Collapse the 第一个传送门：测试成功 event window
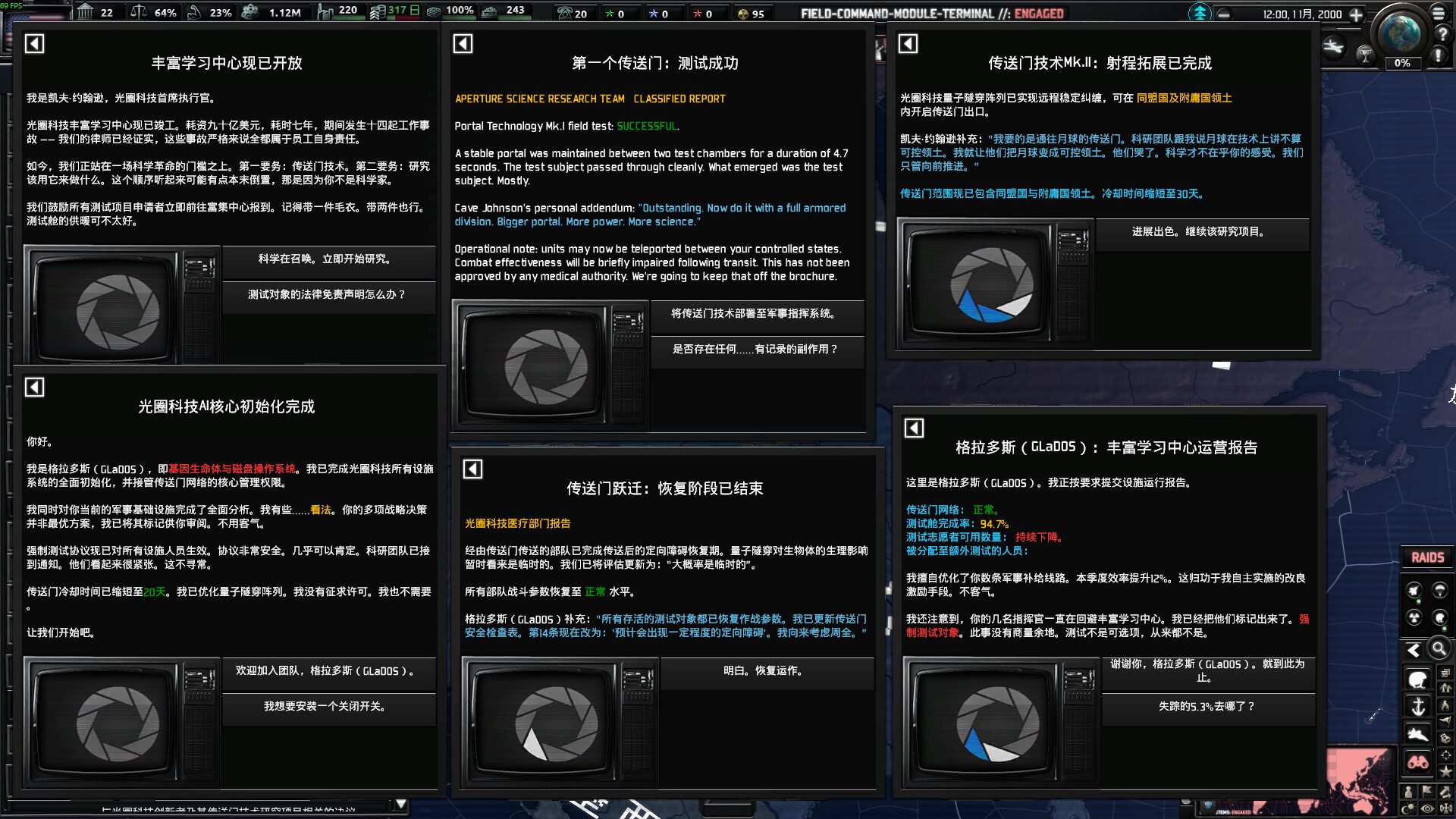 coord(463,43)
